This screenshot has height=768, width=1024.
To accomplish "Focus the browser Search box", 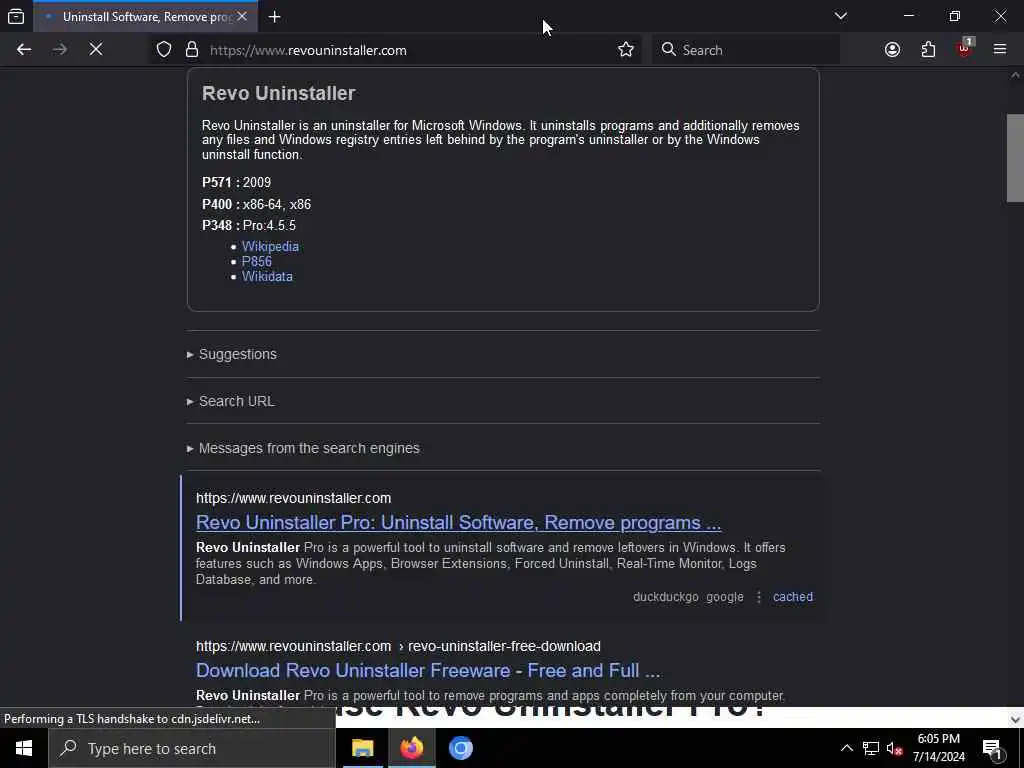I will pos(746,50).
